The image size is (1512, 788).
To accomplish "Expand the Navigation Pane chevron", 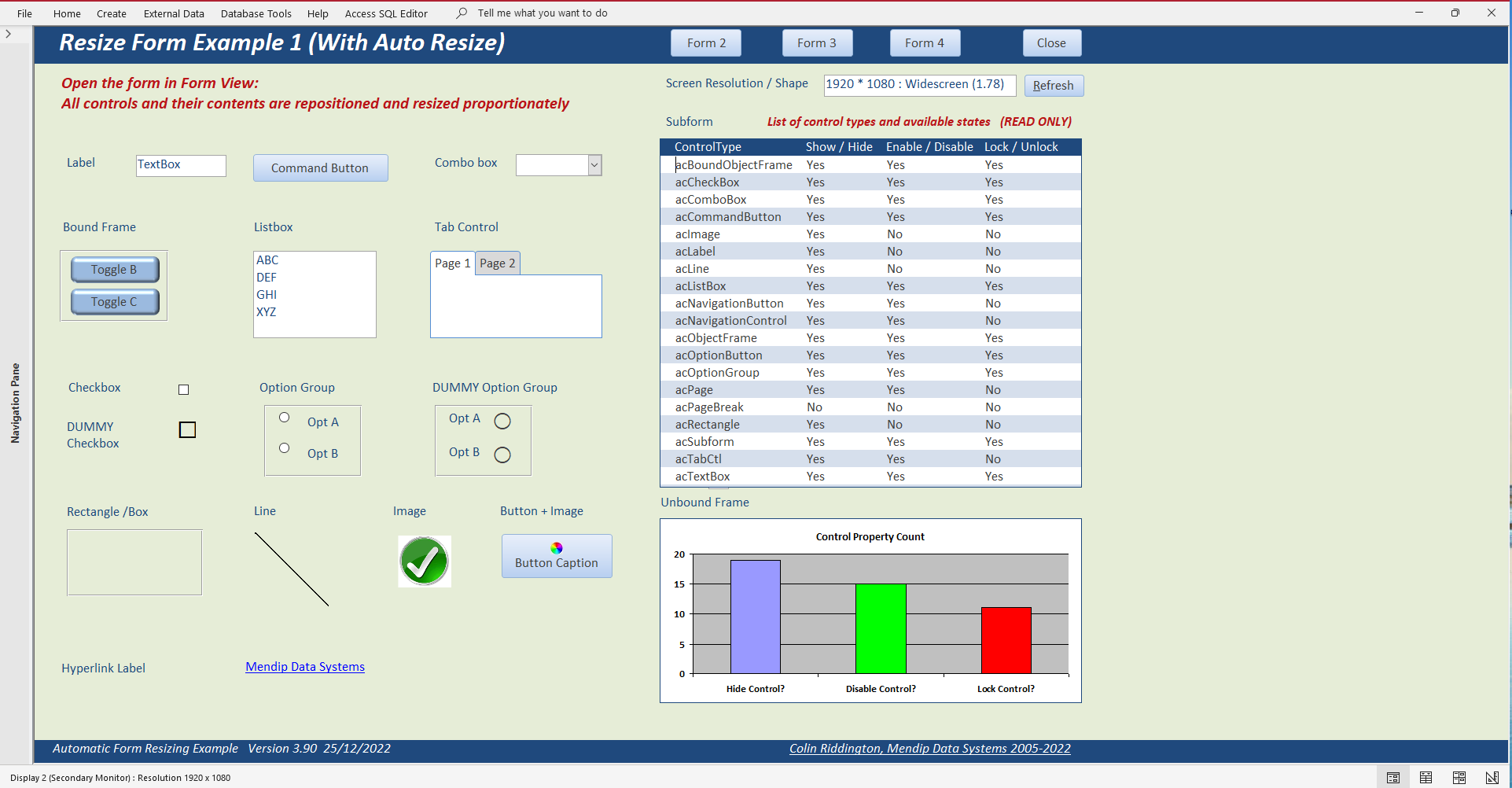I will 8,34.
